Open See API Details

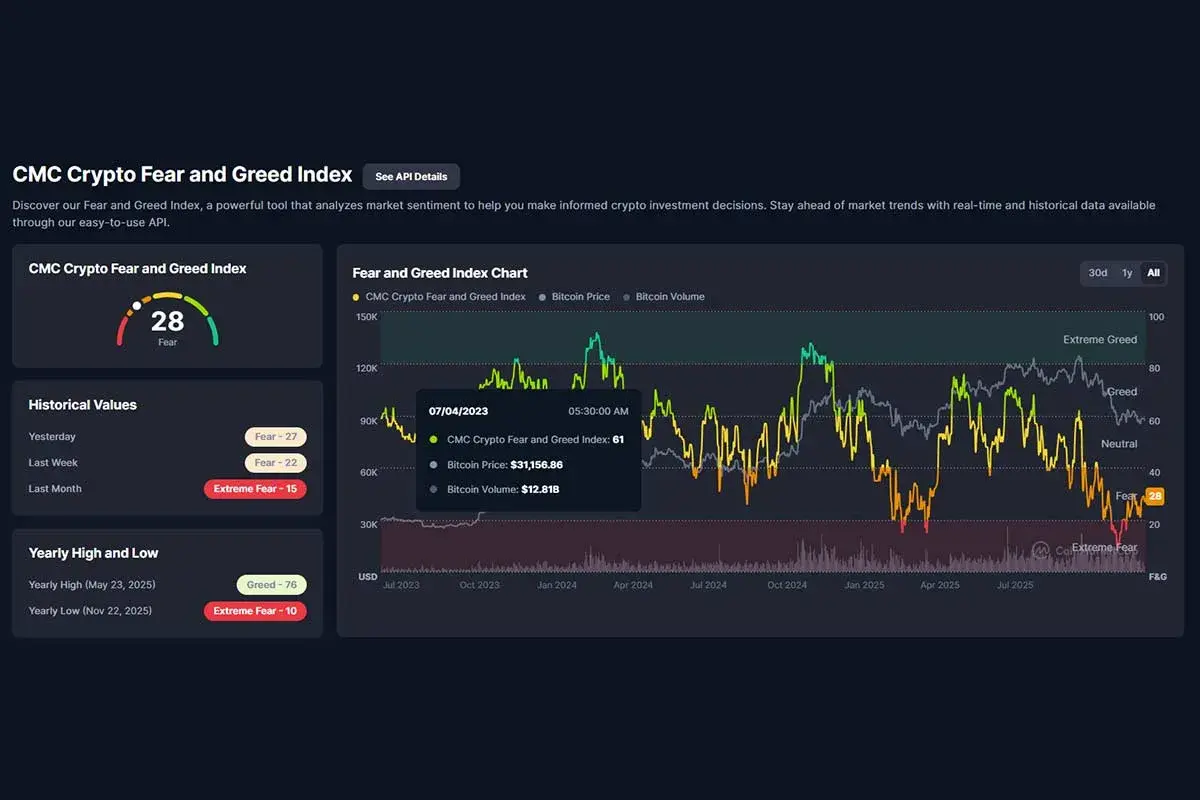pyautogui.click(x=411, y=176)
